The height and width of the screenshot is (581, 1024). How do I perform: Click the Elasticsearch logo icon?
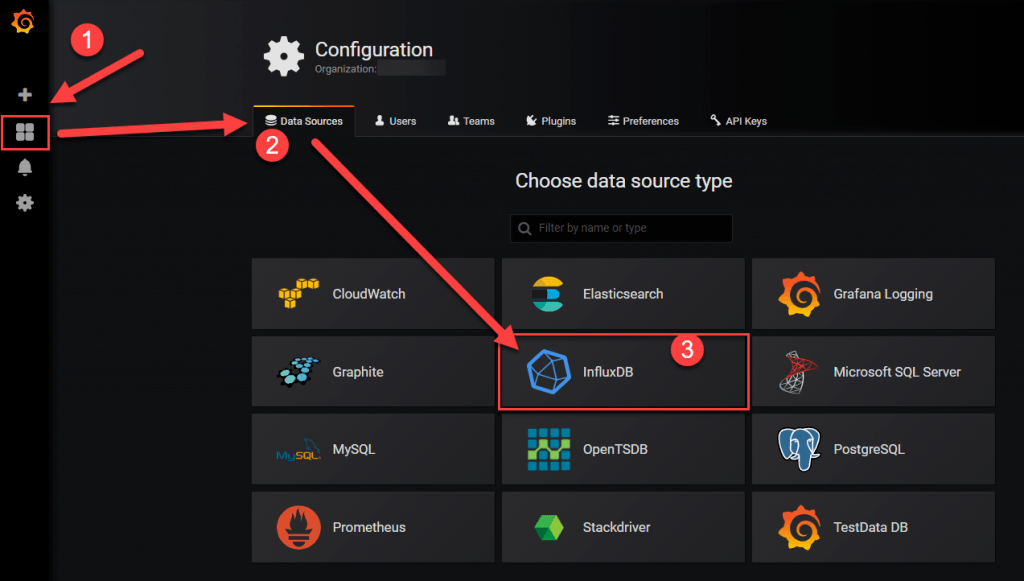(547, 294)
